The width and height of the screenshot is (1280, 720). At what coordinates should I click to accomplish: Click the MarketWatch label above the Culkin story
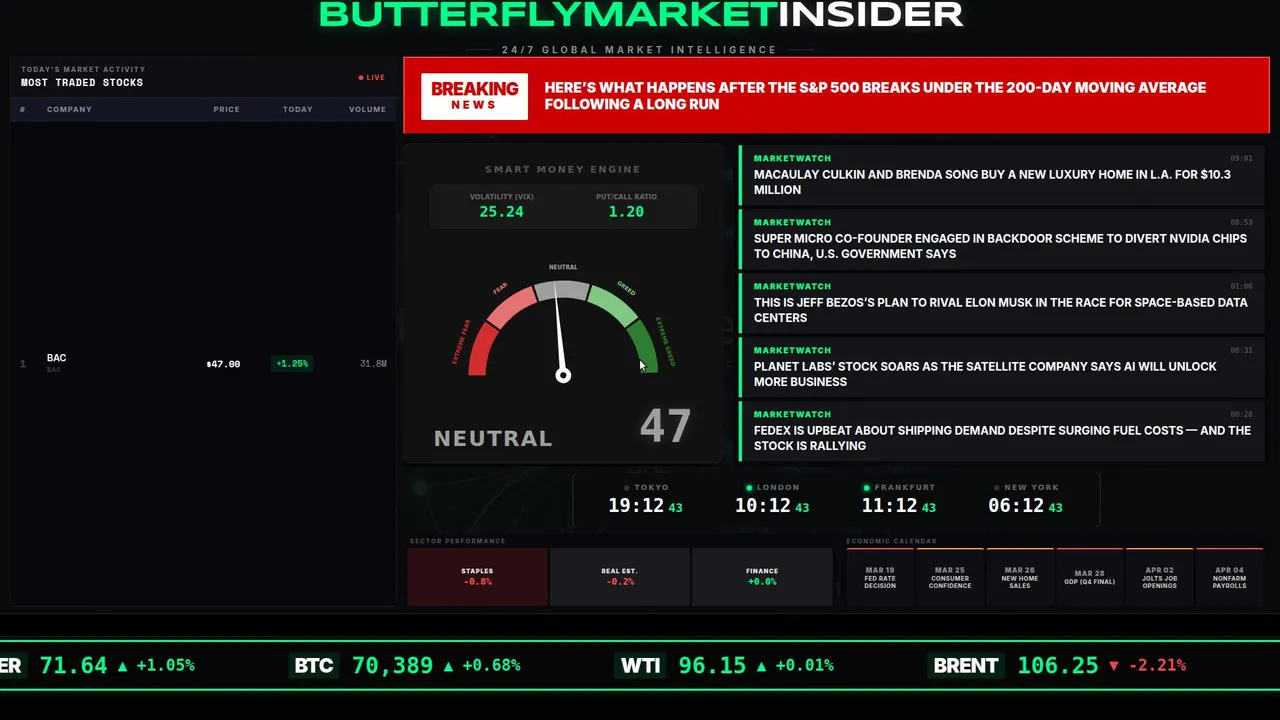click(792, 158)
